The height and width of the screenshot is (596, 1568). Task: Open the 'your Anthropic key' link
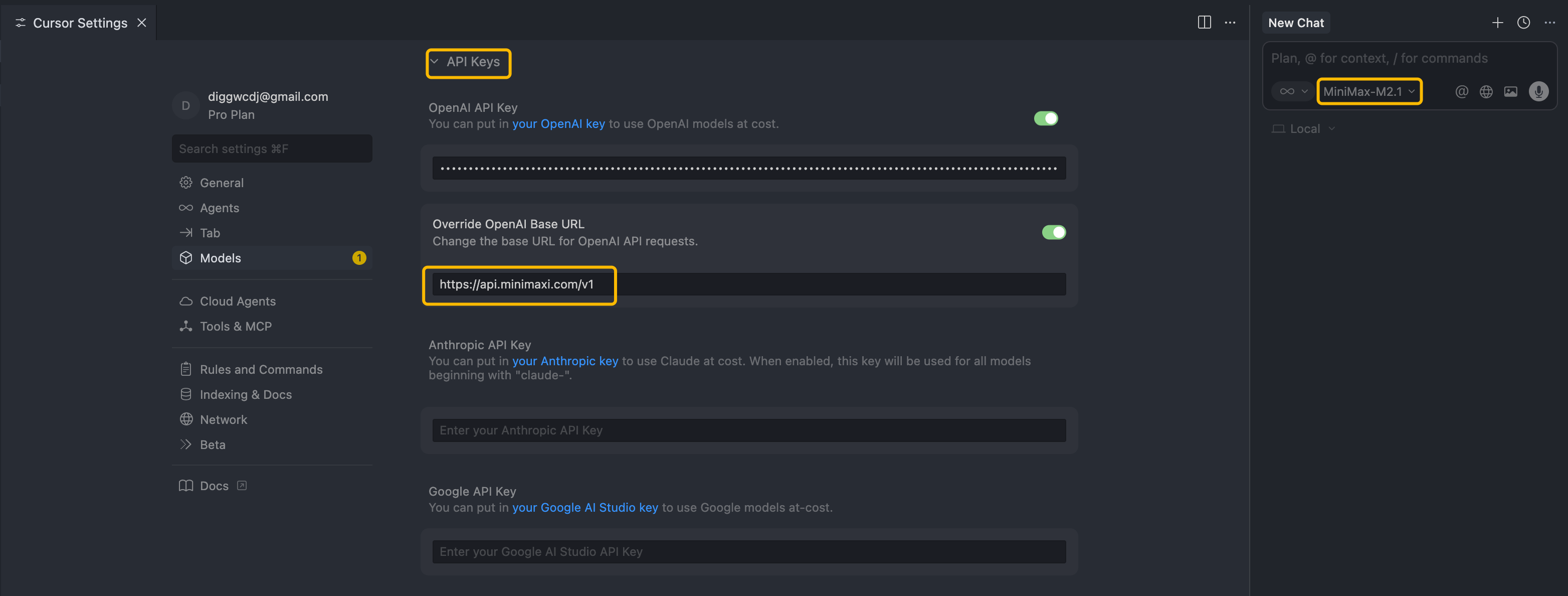[x=565, y=361]
